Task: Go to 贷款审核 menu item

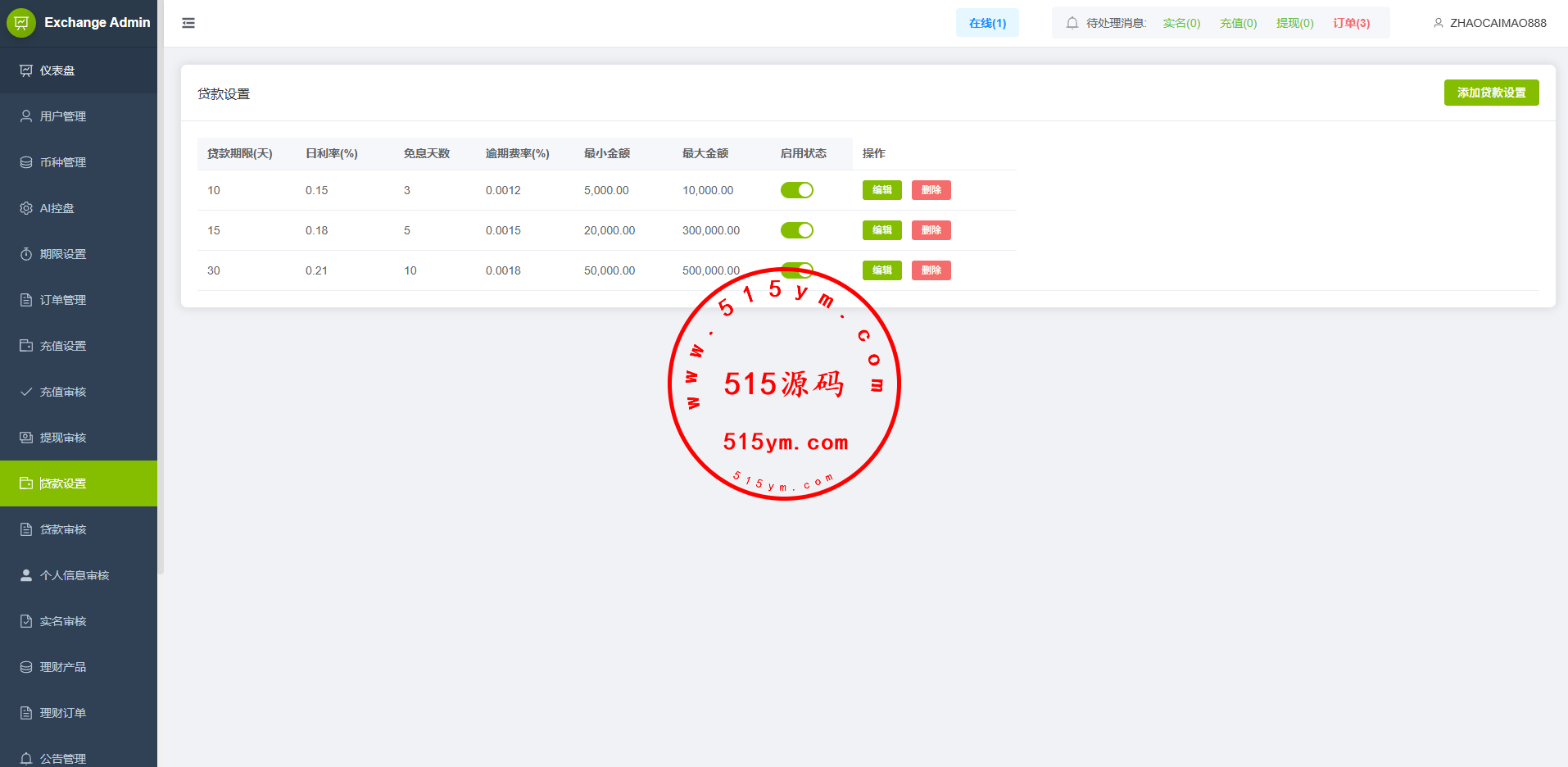Action: pos(63,529)
